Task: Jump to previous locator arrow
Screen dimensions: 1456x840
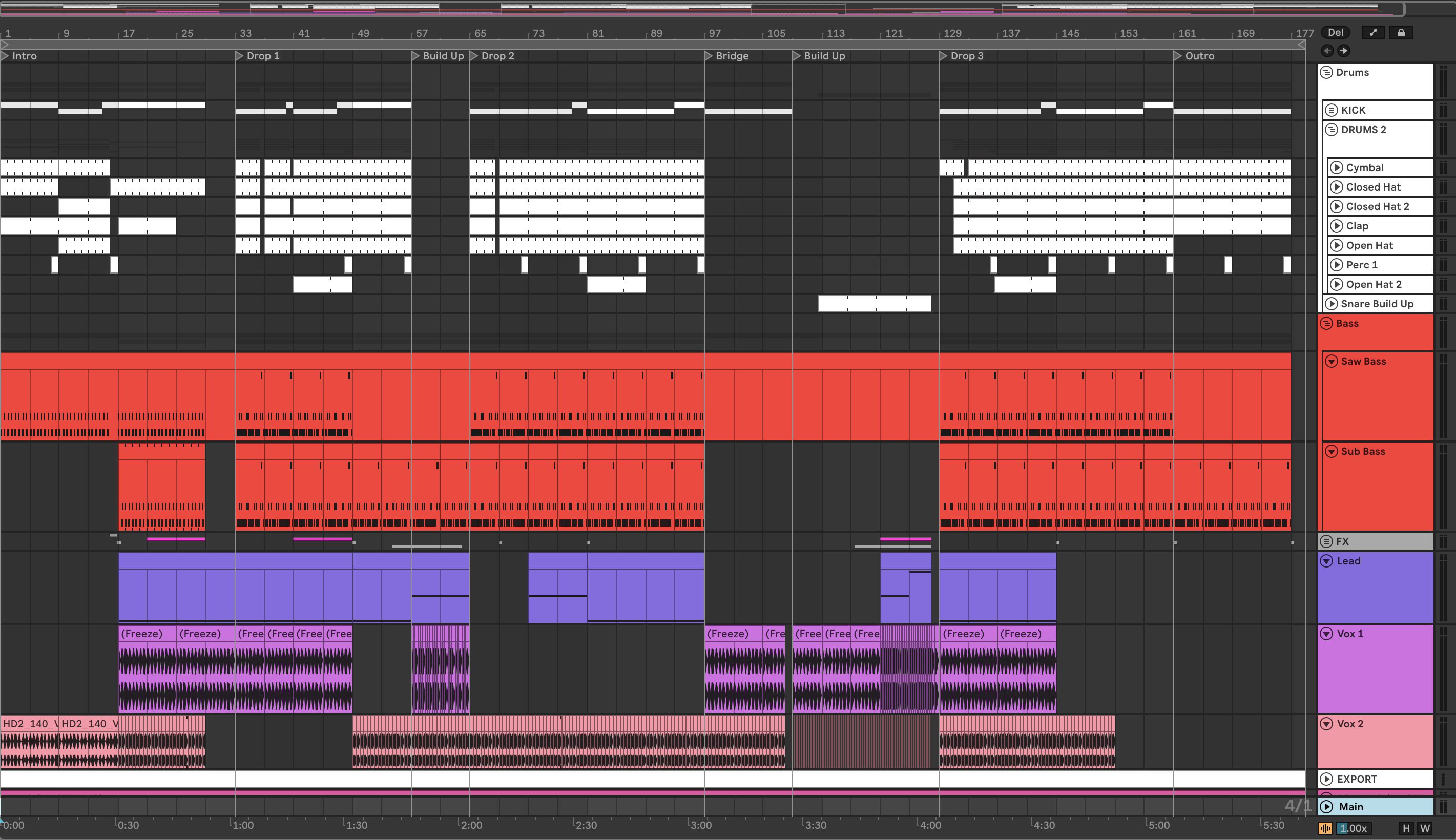Action: [x=1327, y=51]
